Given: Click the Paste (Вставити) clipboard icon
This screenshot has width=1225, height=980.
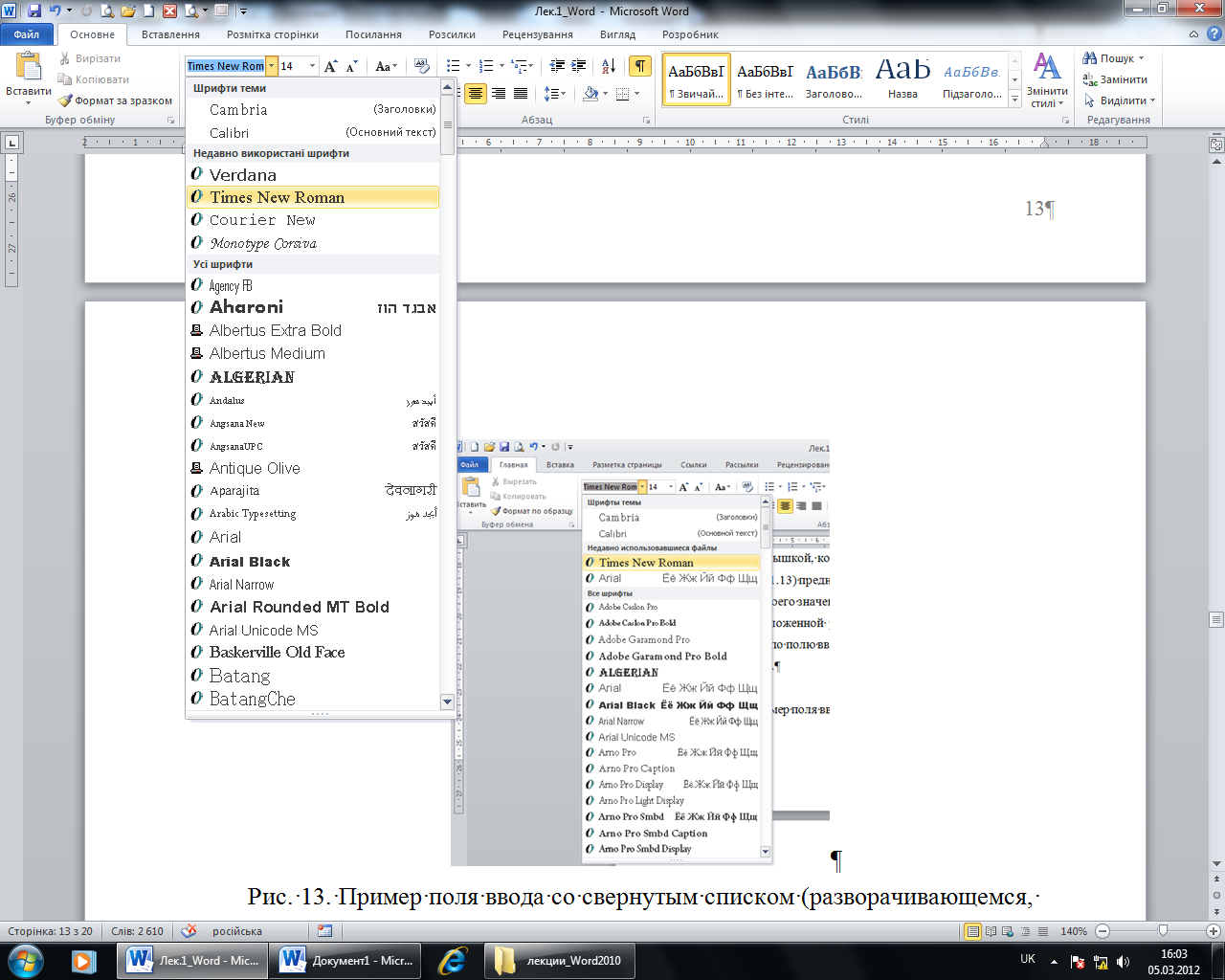Looking at the screenshot, I should point(29,67).
